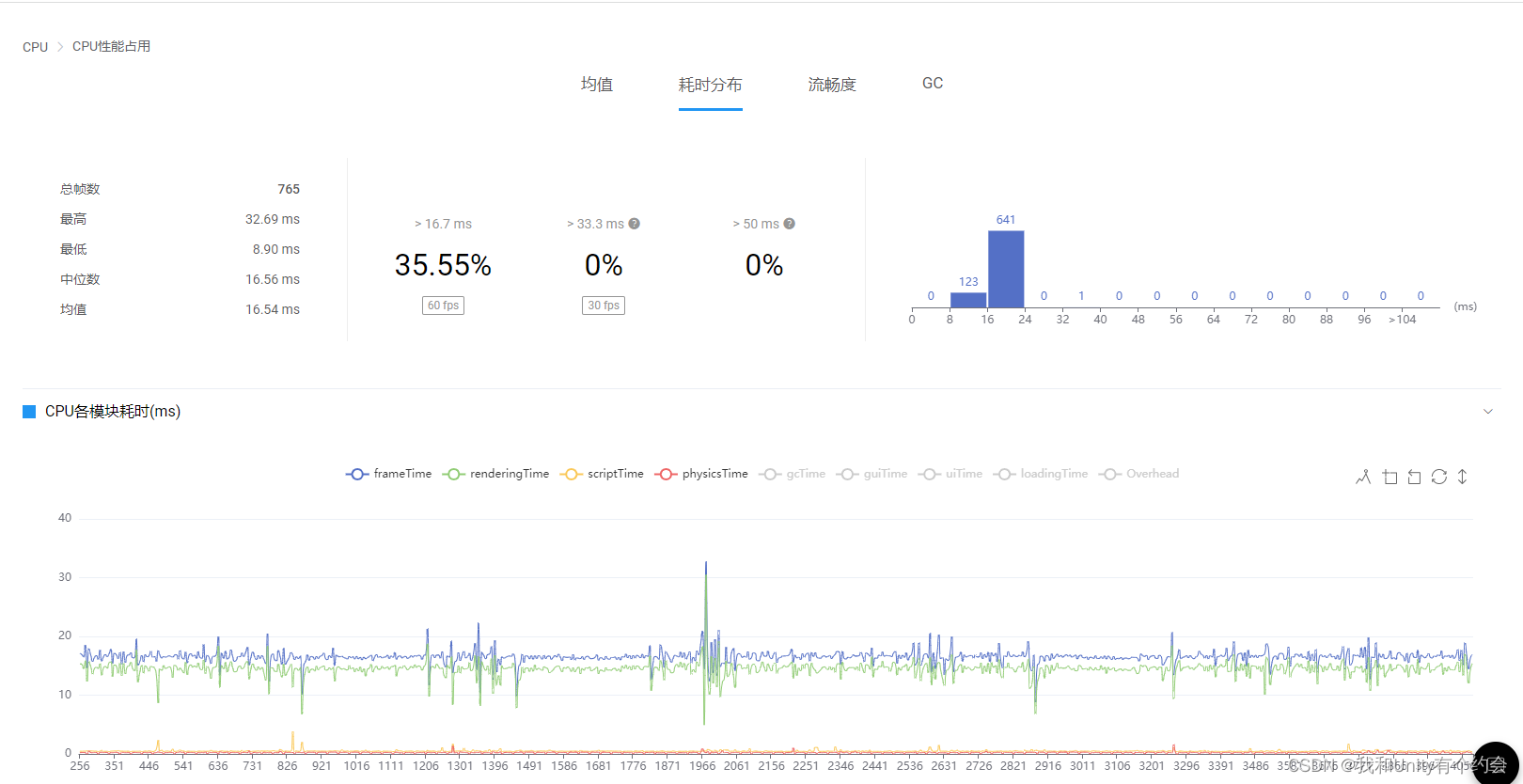
Task: Click the histogram bar labeled 641
Action: point(1006,269)
